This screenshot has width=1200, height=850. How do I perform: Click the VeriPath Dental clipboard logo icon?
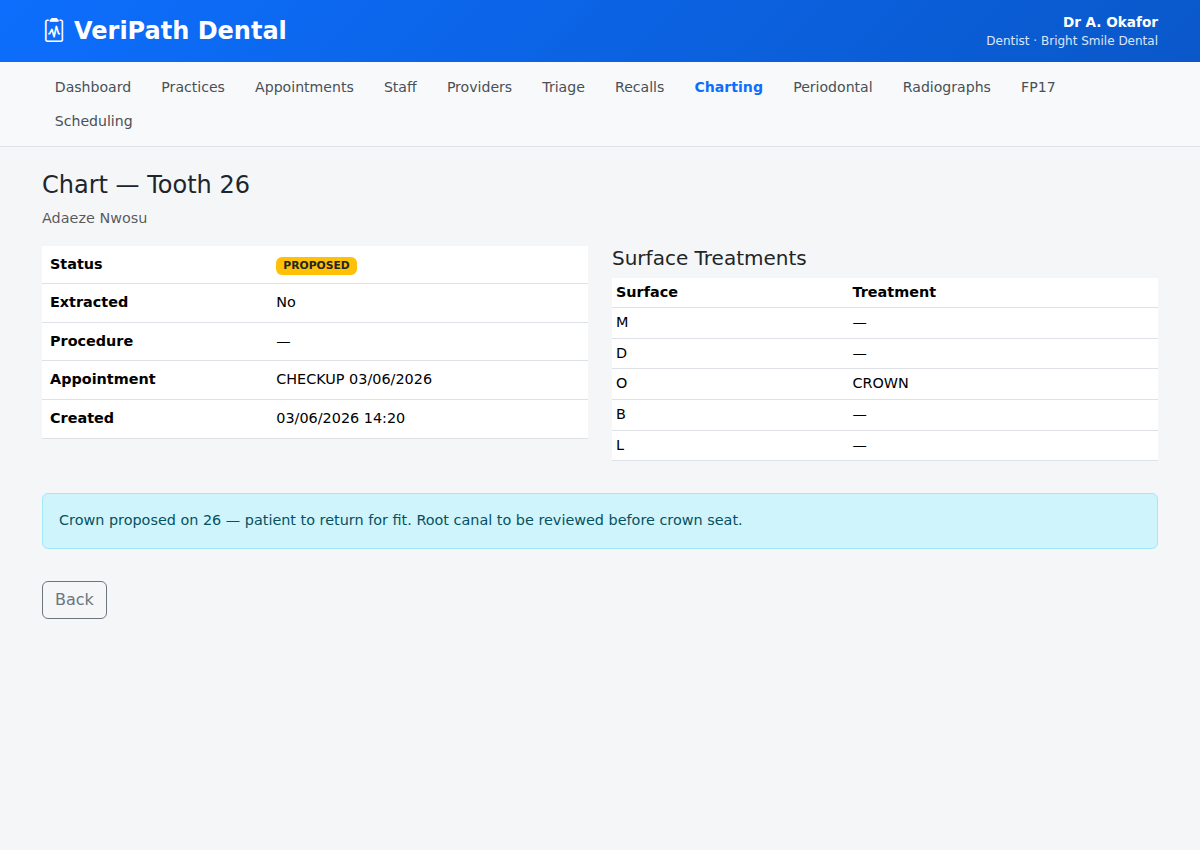tap(54, 30)
